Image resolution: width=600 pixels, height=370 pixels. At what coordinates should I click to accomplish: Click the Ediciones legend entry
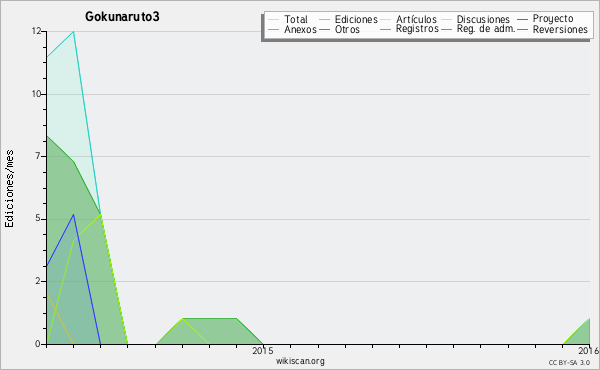[356, 19]
